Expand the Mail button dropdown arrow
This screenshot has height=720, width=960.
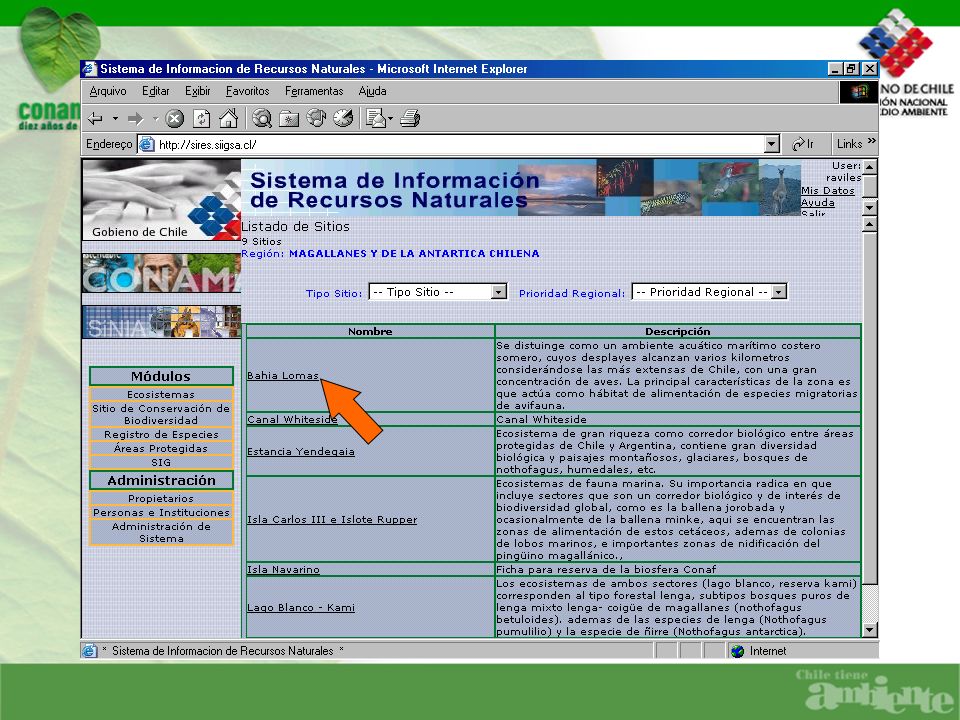[390, 119]
